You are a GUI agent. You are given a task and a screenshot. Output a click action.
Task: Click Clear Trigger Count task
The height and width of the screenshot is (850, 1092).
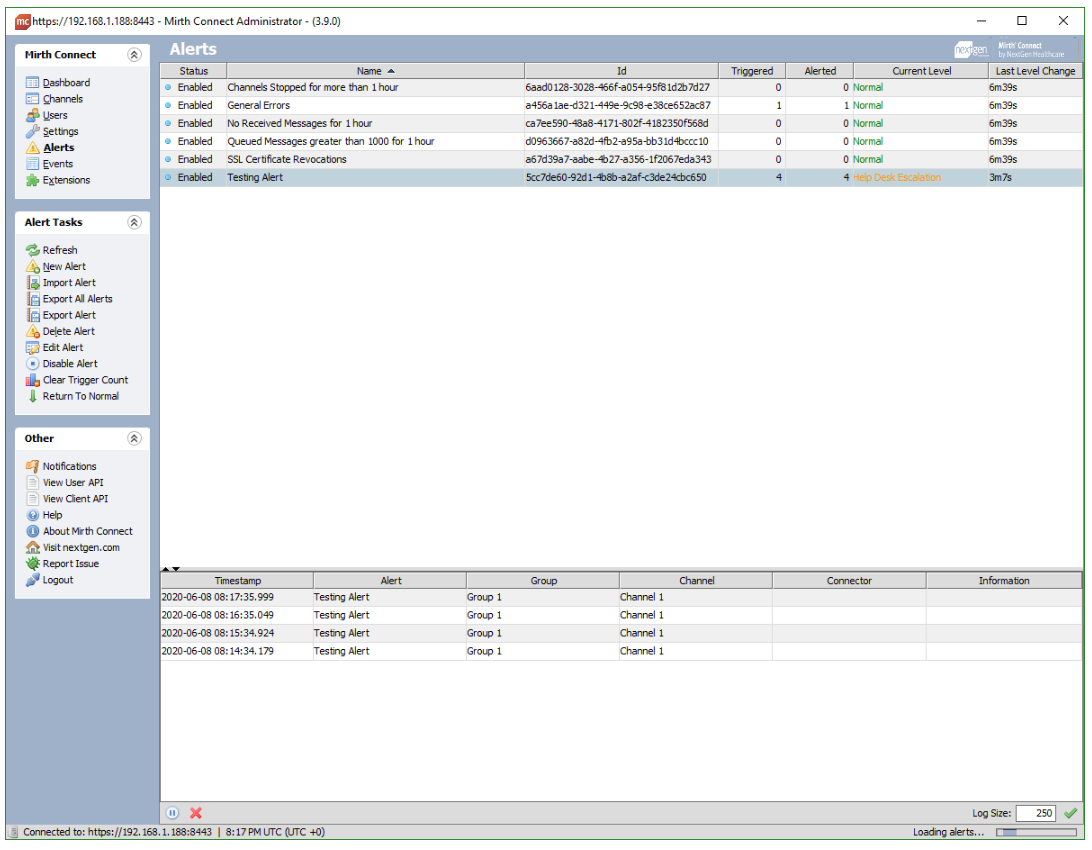click(x=77, y=380)
